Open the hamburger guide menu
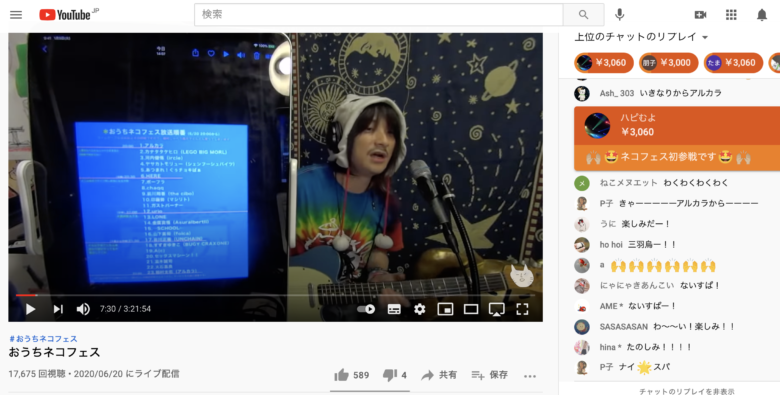 [x=16, y=14]
